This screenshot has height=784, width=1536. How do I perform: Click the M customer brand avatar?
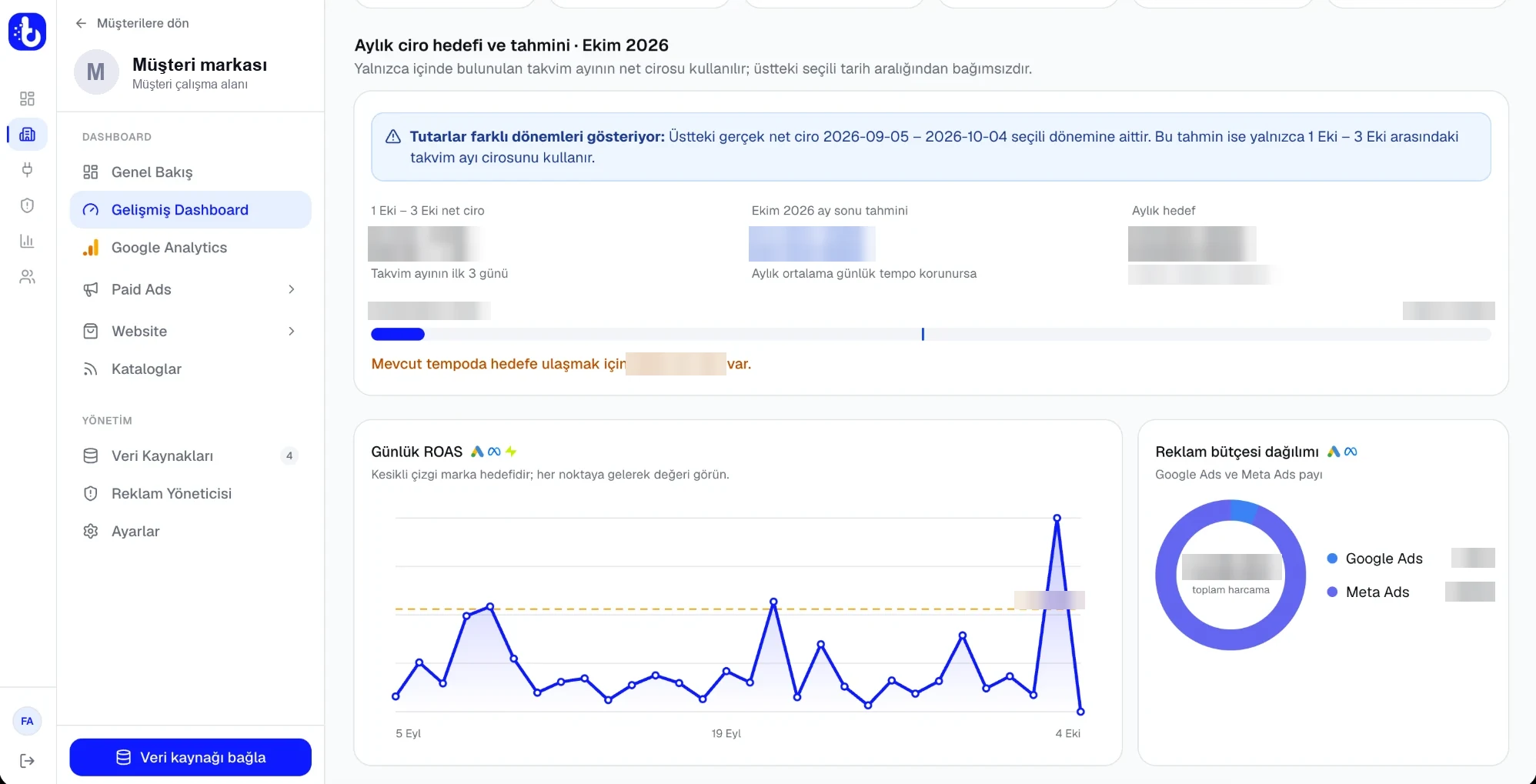click(x=96, y=72)
